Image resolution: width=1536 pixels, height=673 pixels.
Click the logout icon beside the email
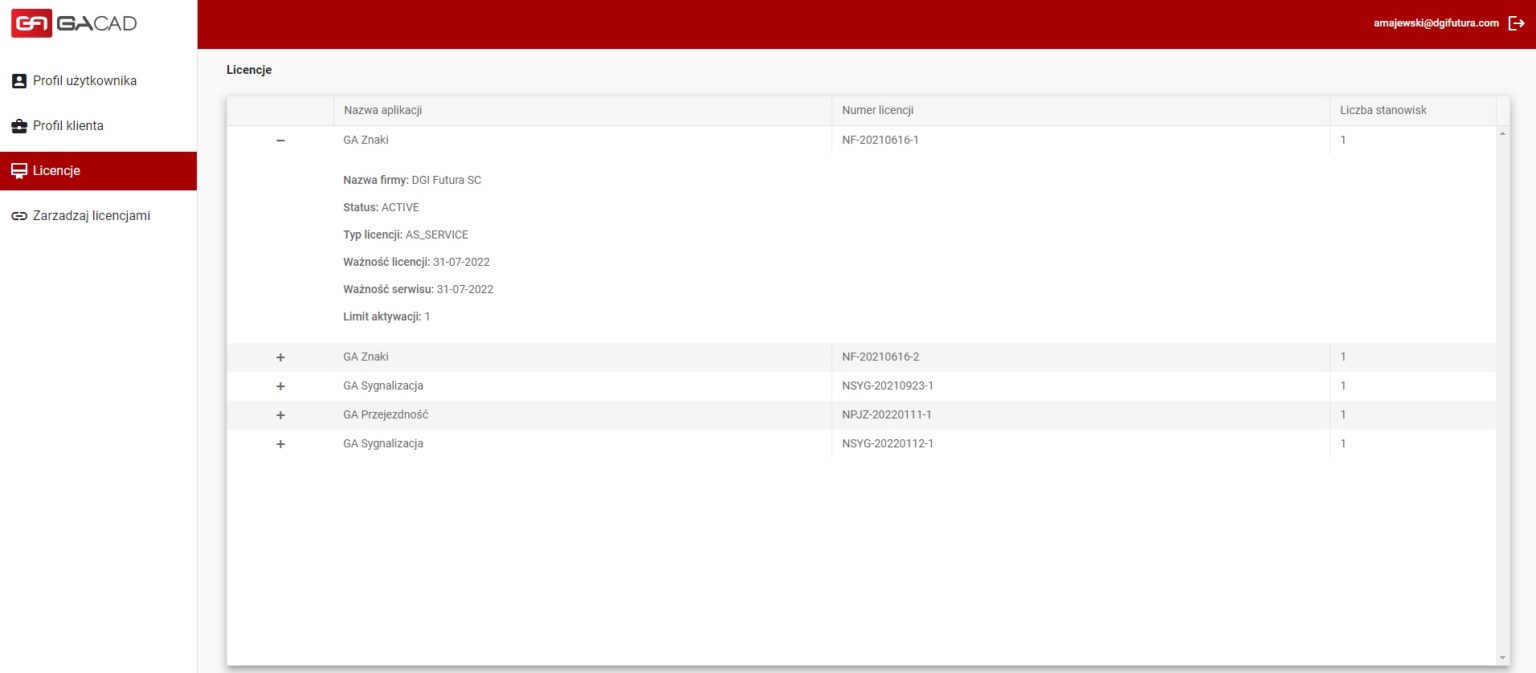pyautogui.click(x=1516, y=23)
